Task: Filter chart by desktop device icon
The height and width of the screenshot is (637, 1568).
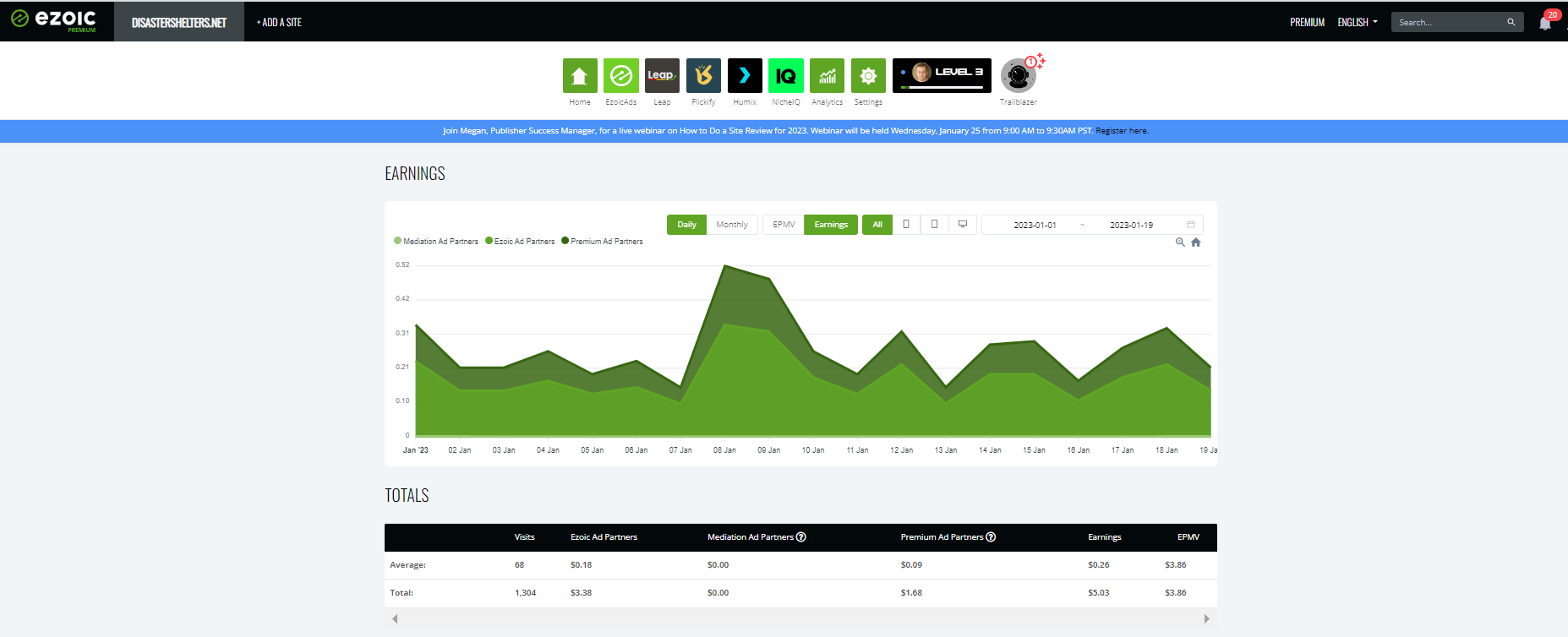Action: (963, 225)
